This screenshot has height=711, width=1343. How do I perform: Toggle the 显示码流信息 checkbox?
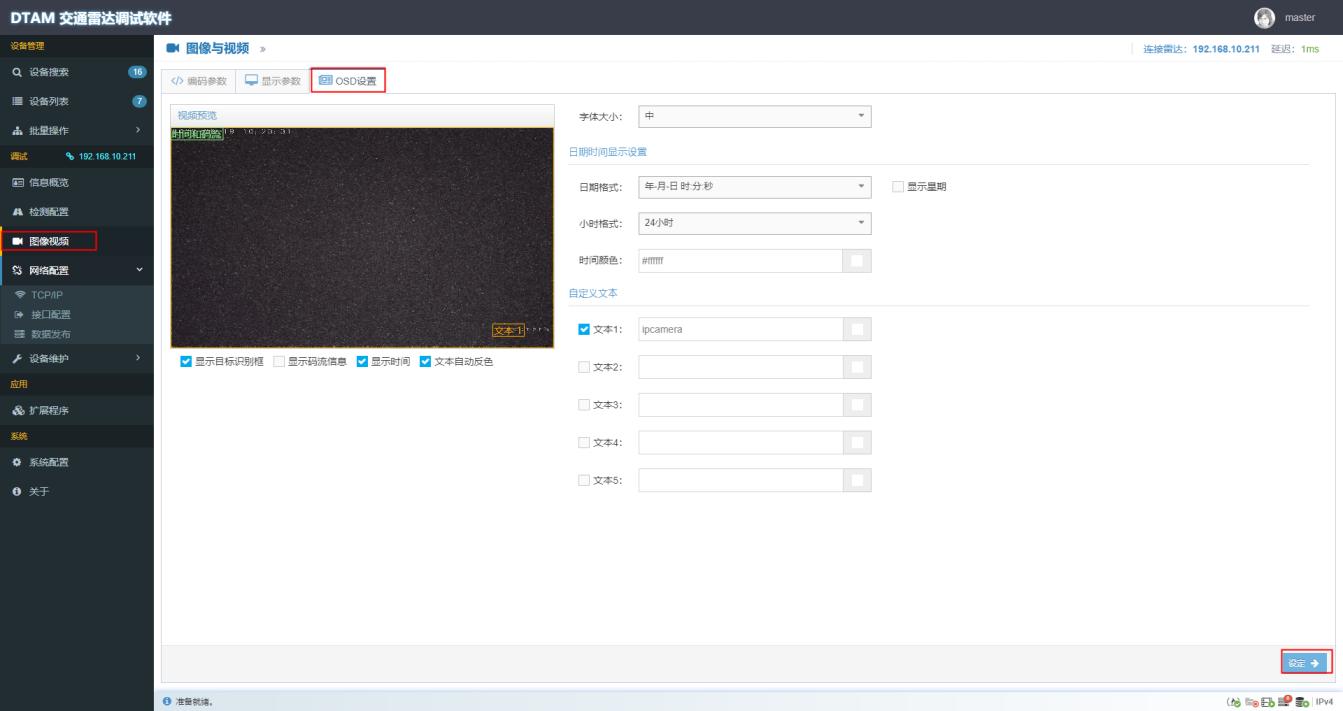[x=279, y=362]
